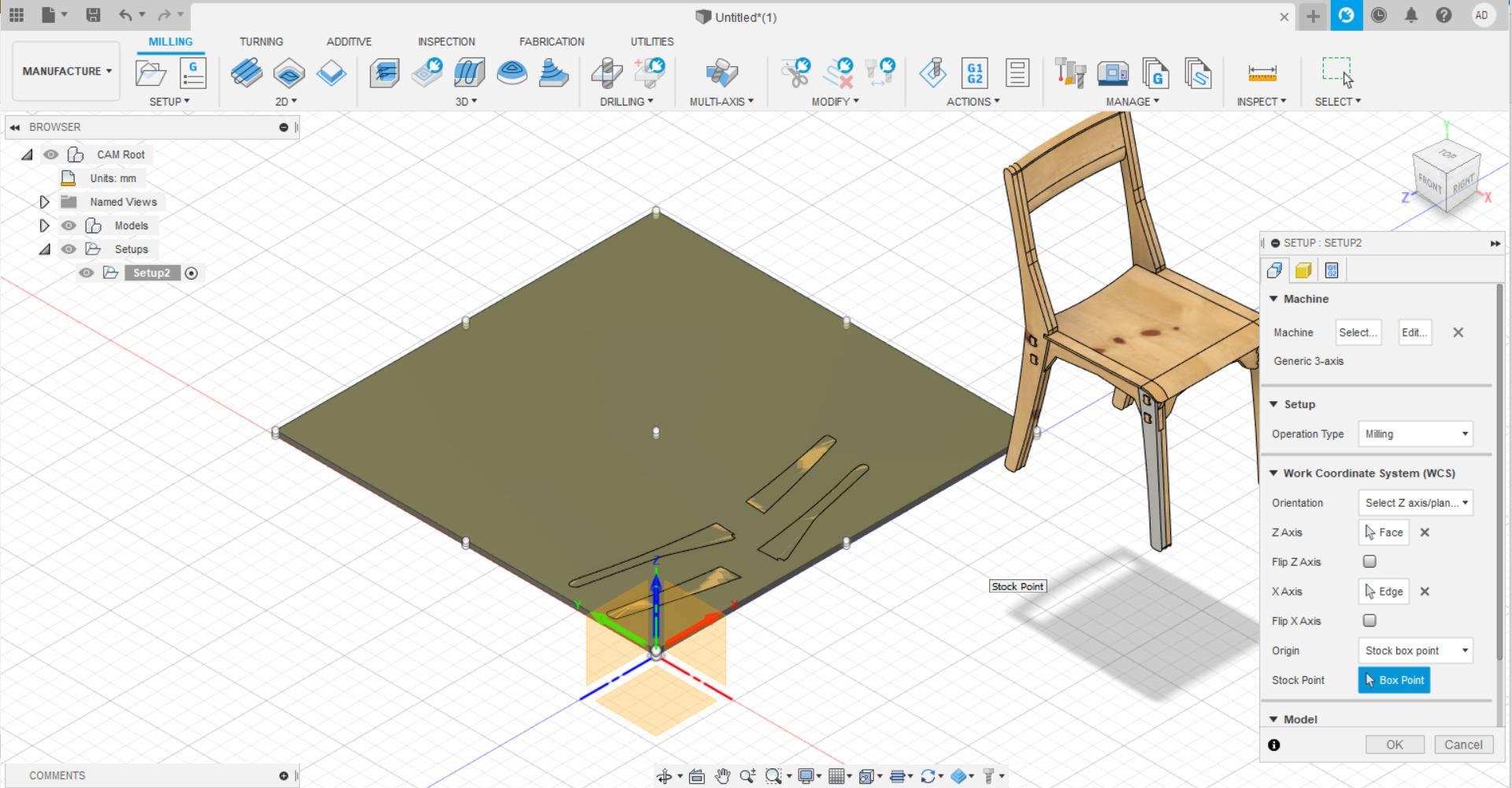This screenshot has height=788, width=1512.
Task: Click the Post Process G1 G2 icon
Action: click(975, 73)
